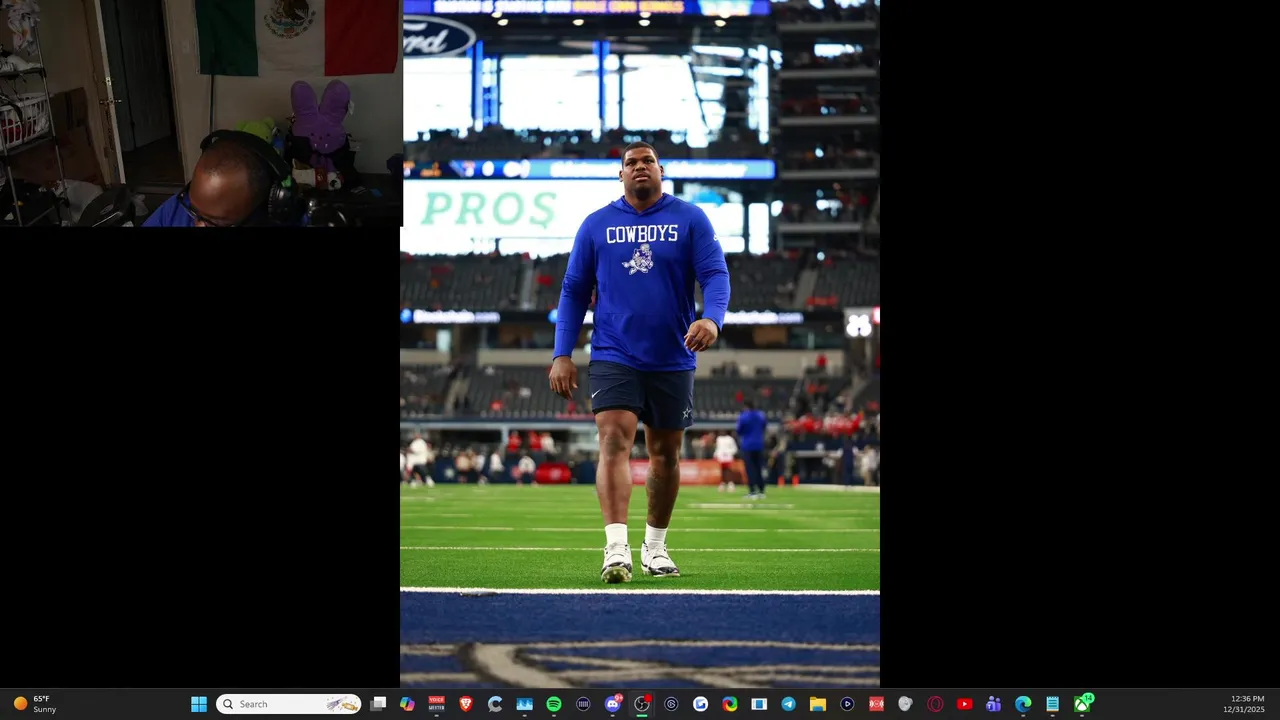Open the white window app icon
This screenshot has width=1280, height=720.
759,704
